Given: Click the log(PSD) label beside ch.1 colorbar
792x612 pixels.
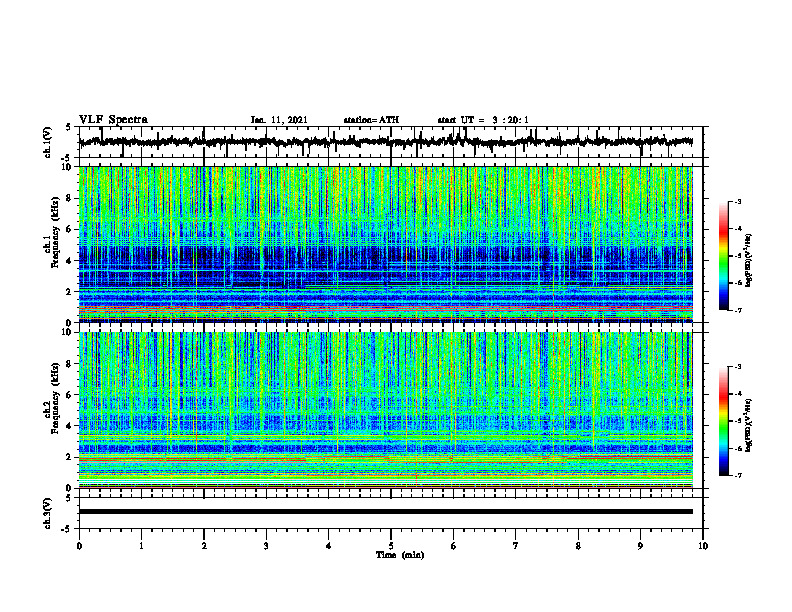Looking at the screenshot, I should (x=749, y=261).
